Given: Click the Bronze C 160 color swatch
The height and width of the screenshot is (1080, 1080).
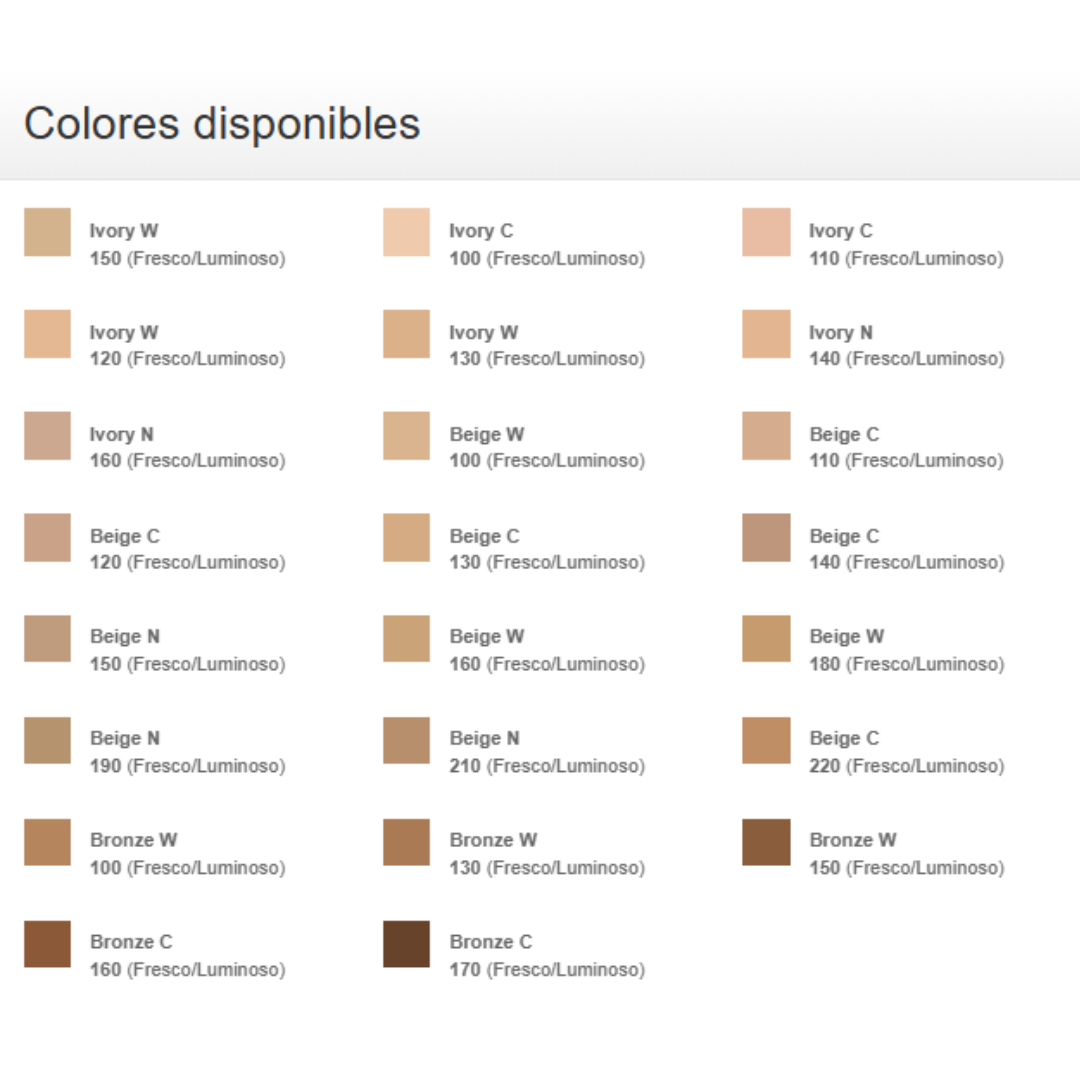Looking at the screenshot, I should click(x=47, y=944).
